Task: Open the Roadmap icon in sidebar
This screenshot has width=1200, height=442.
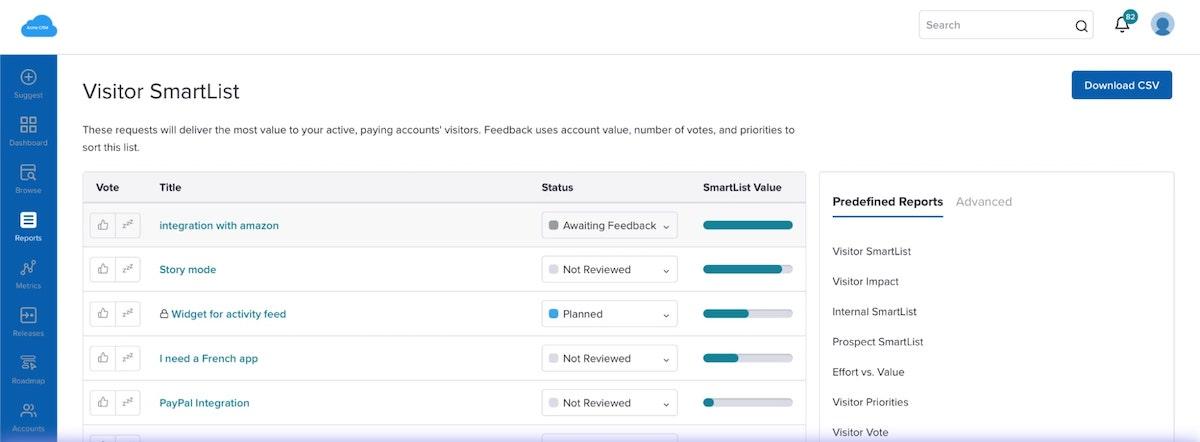Action: [x=28, y=362]
